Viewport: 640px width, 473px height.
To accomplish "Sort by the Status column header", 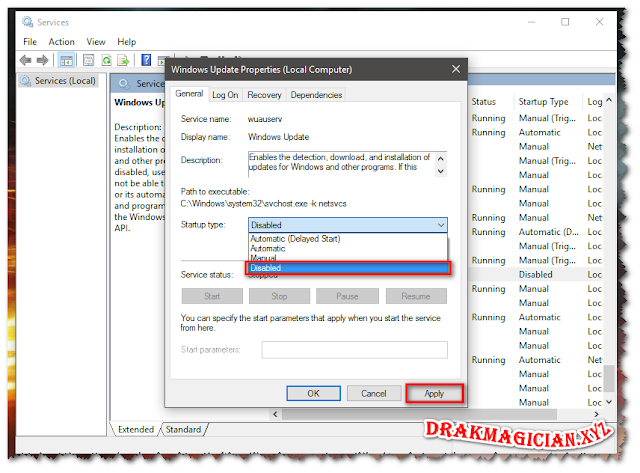I will (484, 102).
